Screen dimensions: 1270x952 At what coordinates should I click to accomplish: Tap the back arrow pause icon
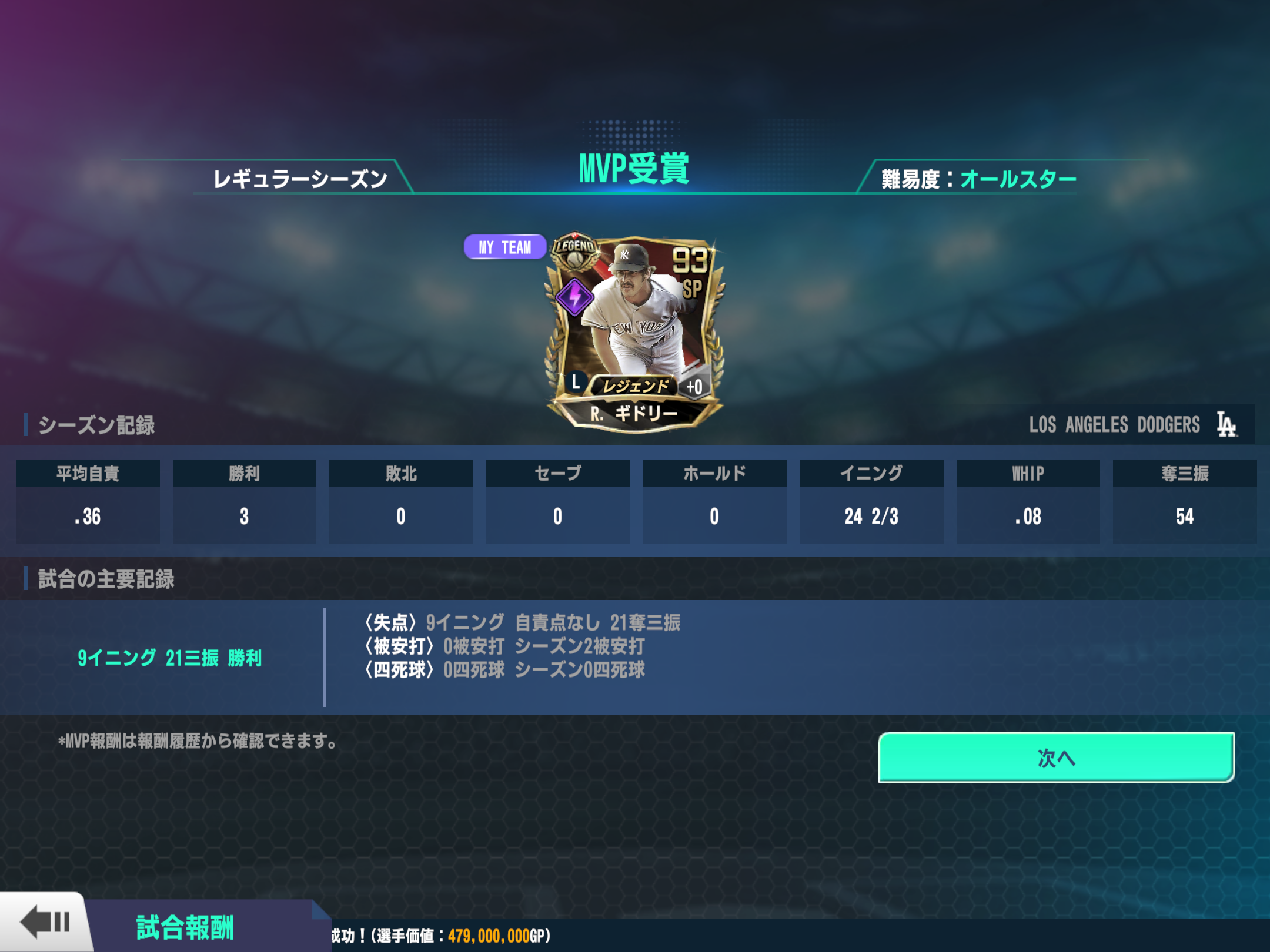pos(45,923)
